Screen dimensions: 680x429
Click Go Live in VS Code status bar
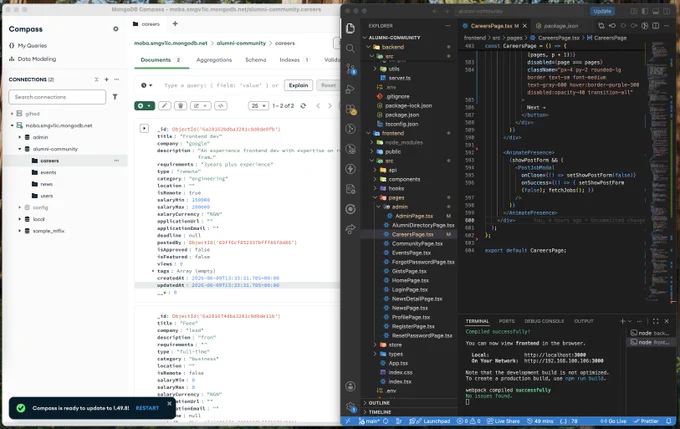coord(614,421)
